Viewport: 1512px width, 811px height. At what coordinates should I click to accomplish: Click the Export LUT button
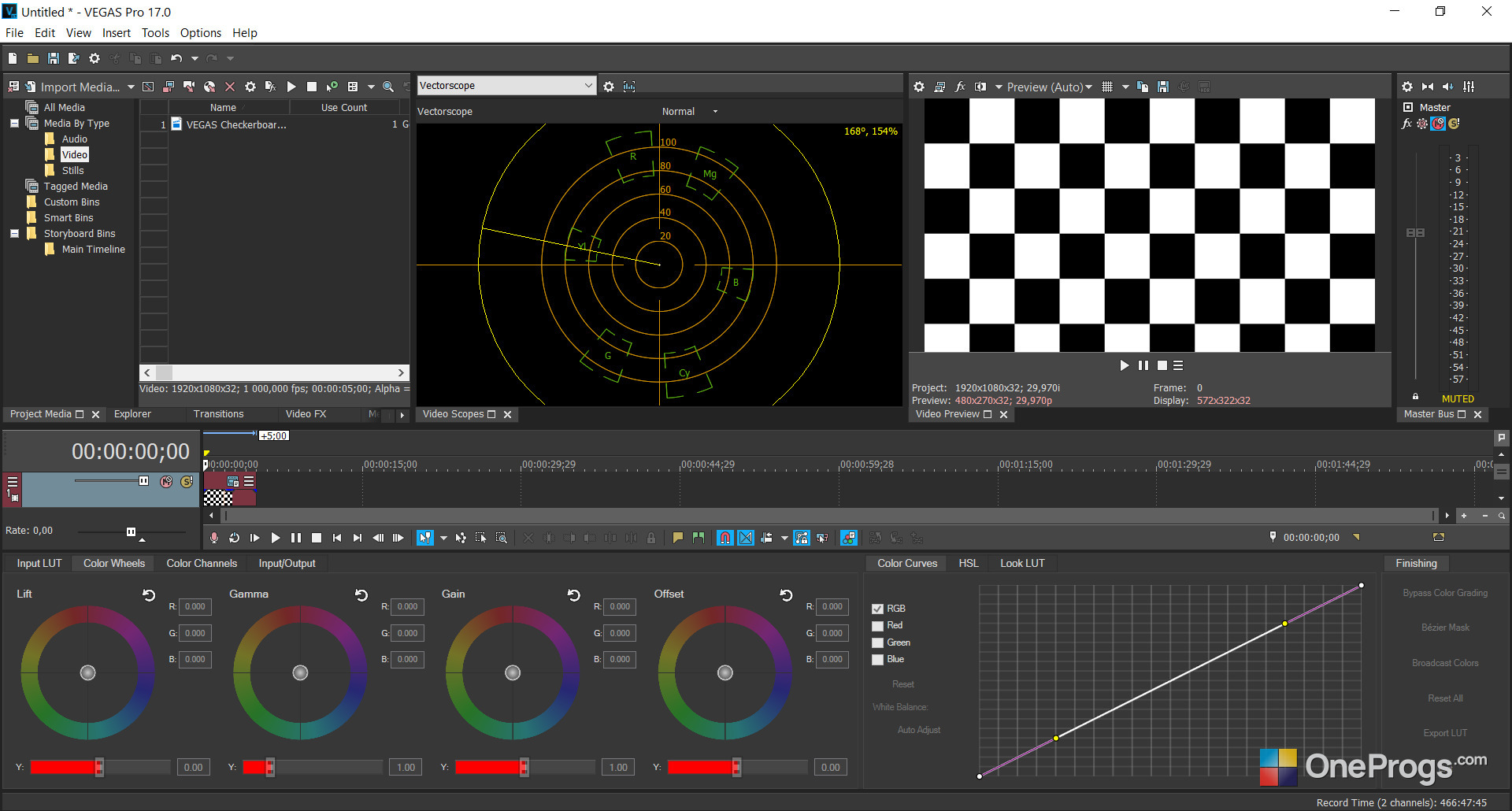[x=1445, y=733]
